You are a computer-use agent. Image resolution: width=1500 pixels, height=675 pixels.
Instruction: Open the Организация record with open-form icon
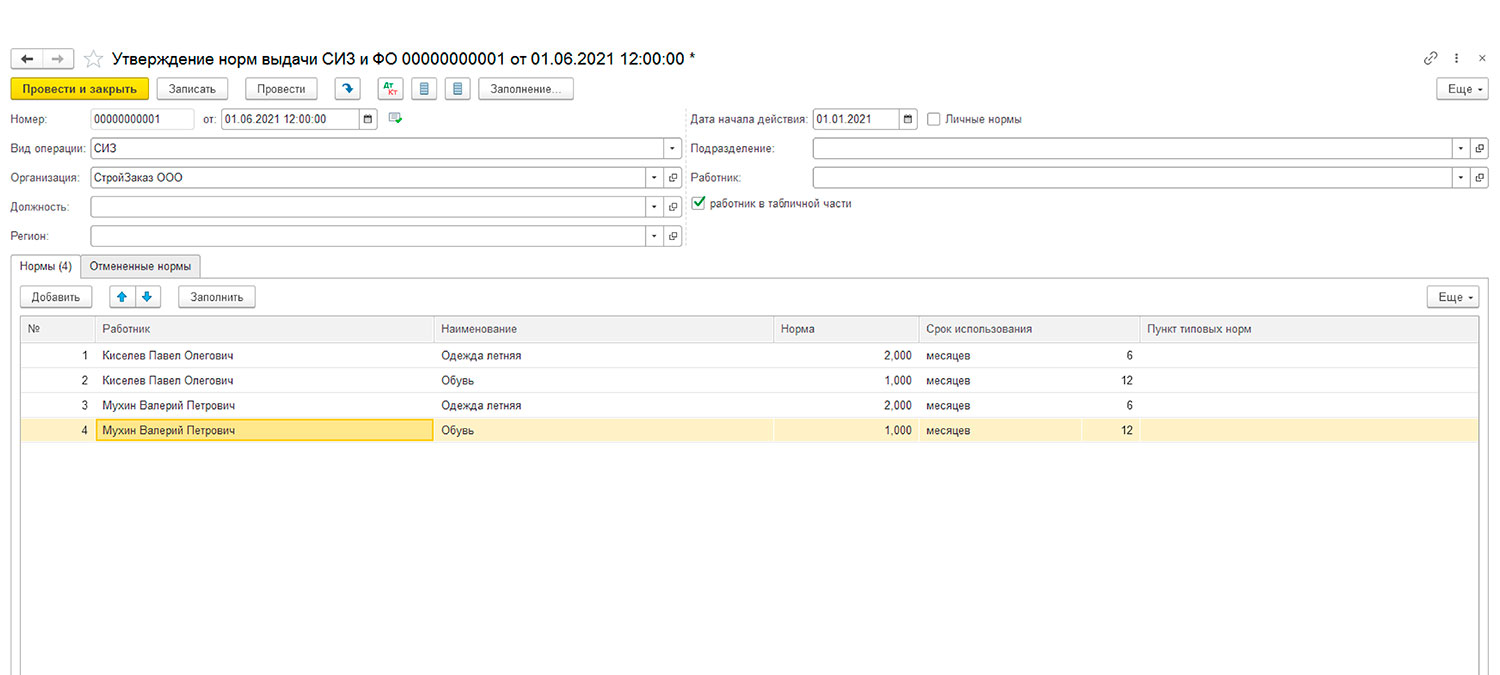coord(673,178)
